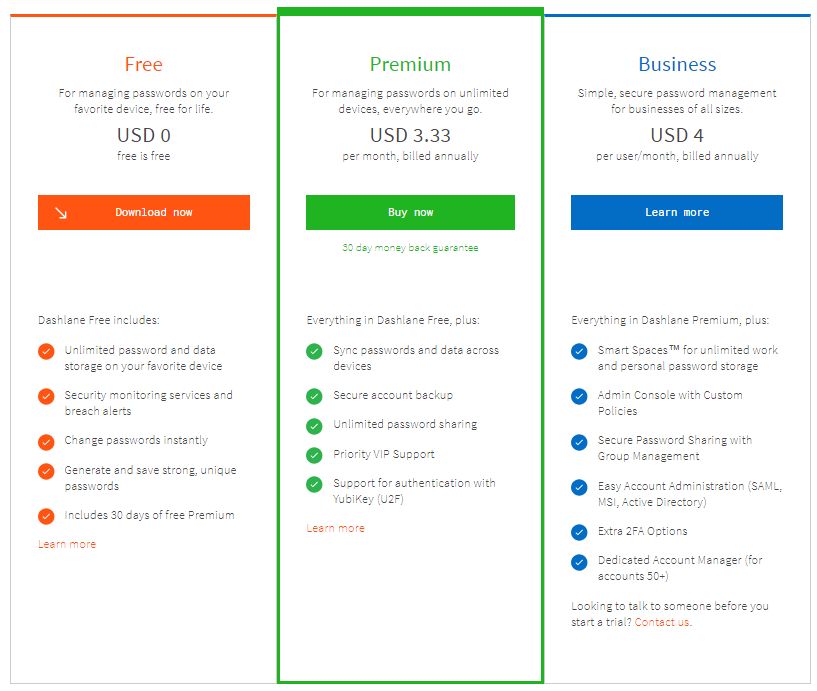
Task: Click "Everything in Dashlane Free, plus:" label
Action: pyautogui.click(x=393, y=320)
